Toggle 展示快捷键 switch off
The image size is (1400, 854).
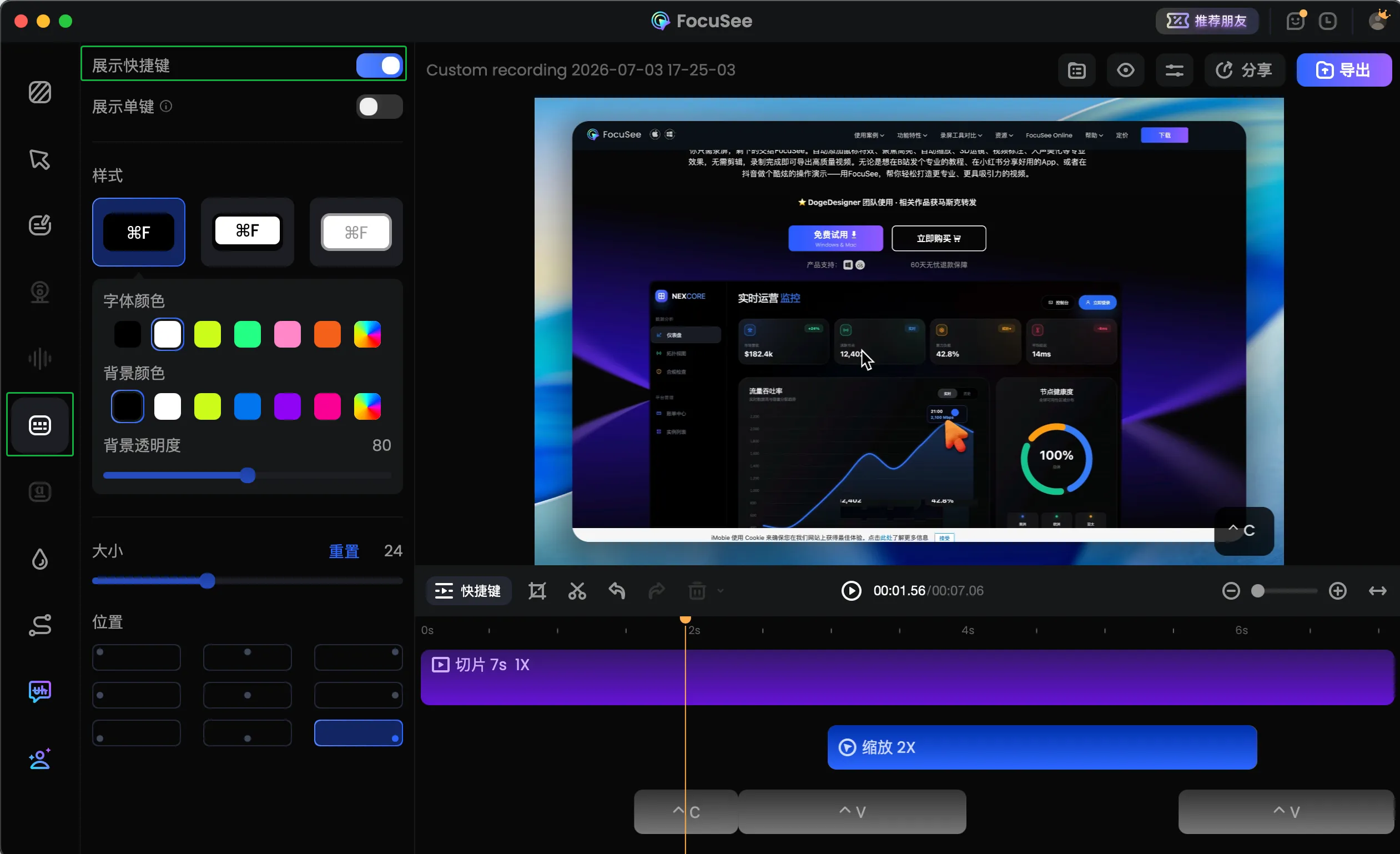(380, 66)
